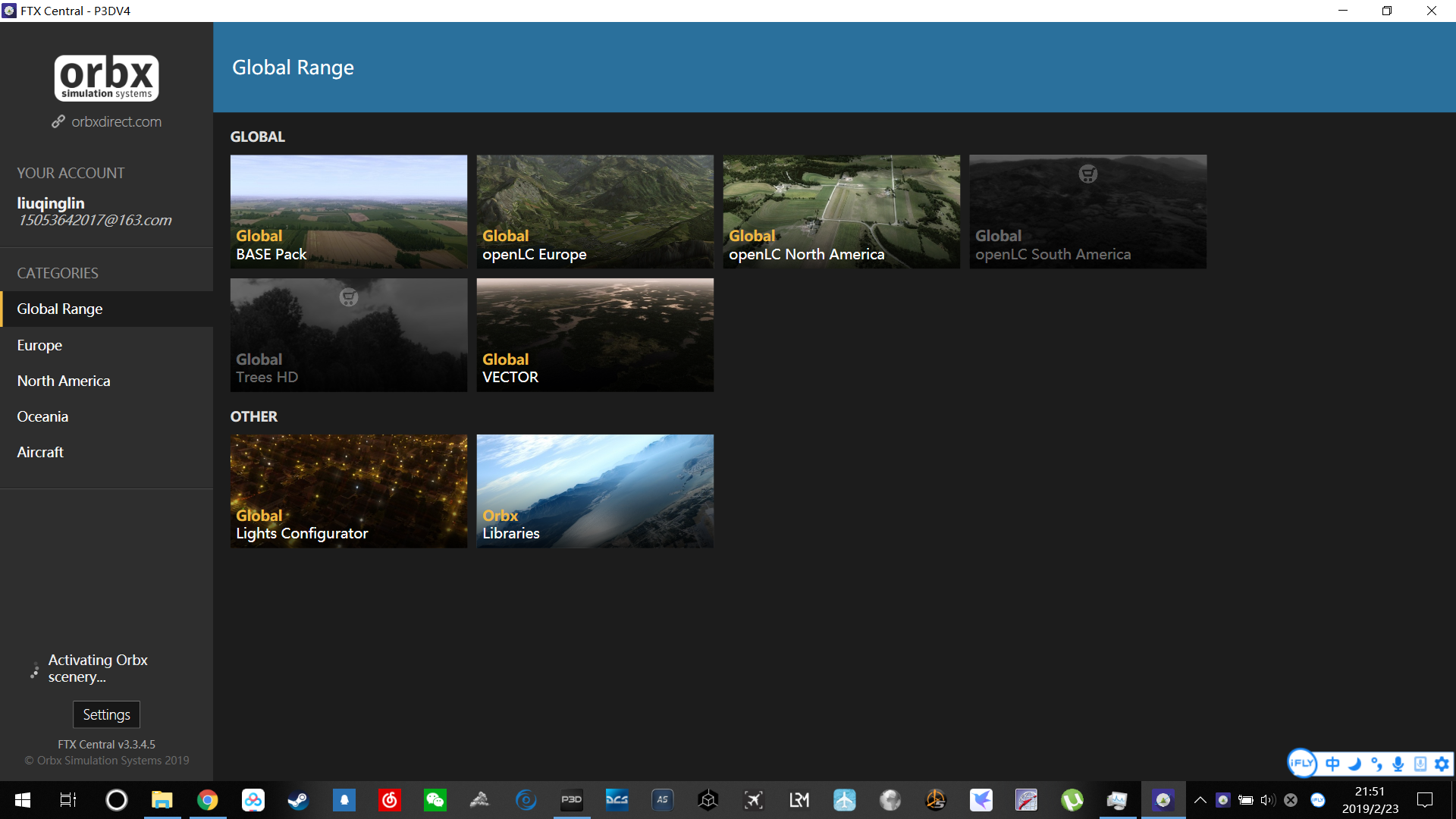The width and height of the screenshot is (1456, 819).
Task: Open the blue airplane taskbar icon
Action: click(x=845, y=800)
